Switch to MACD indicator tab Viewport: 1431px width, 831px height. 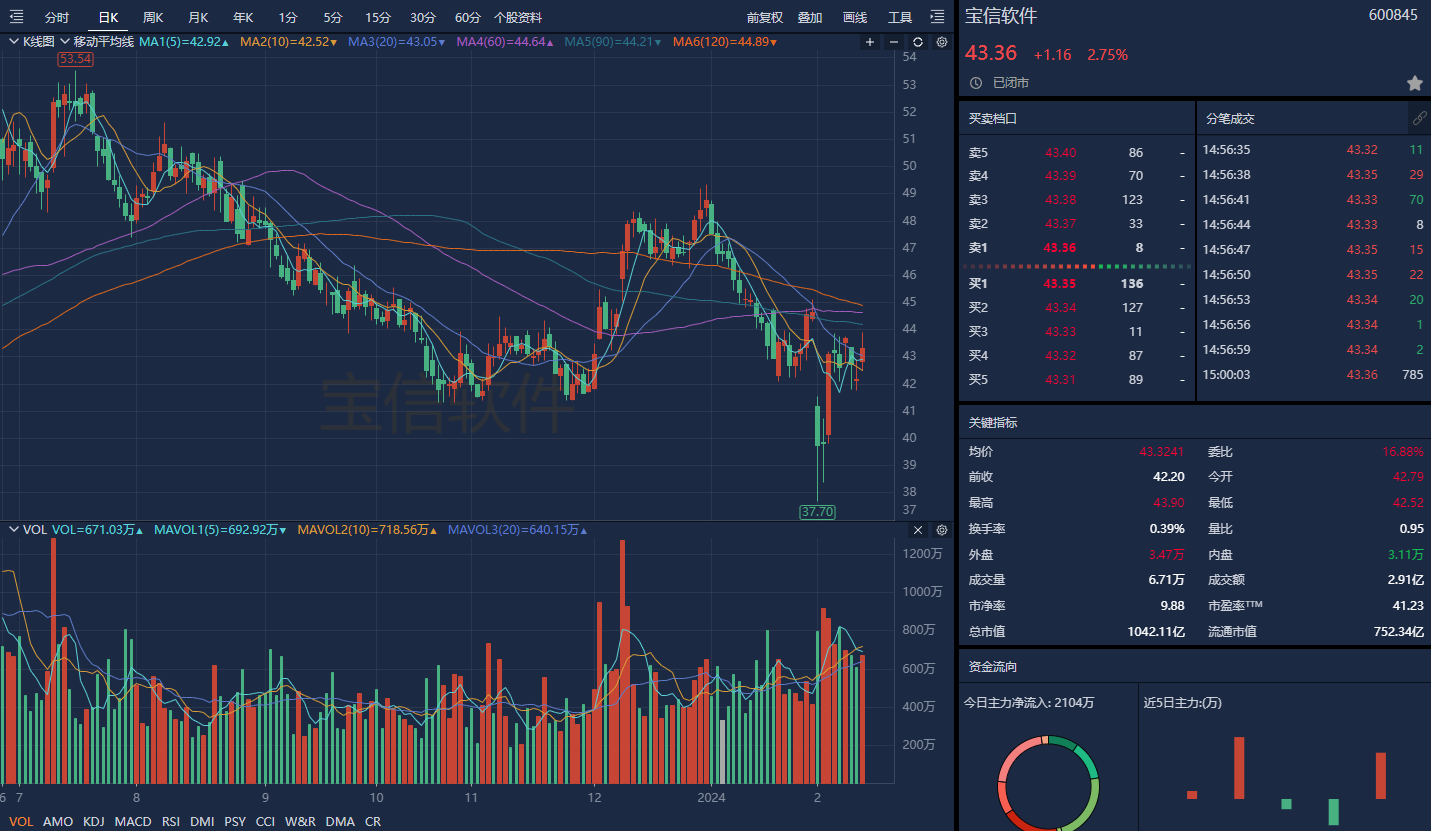pos(133,821)
